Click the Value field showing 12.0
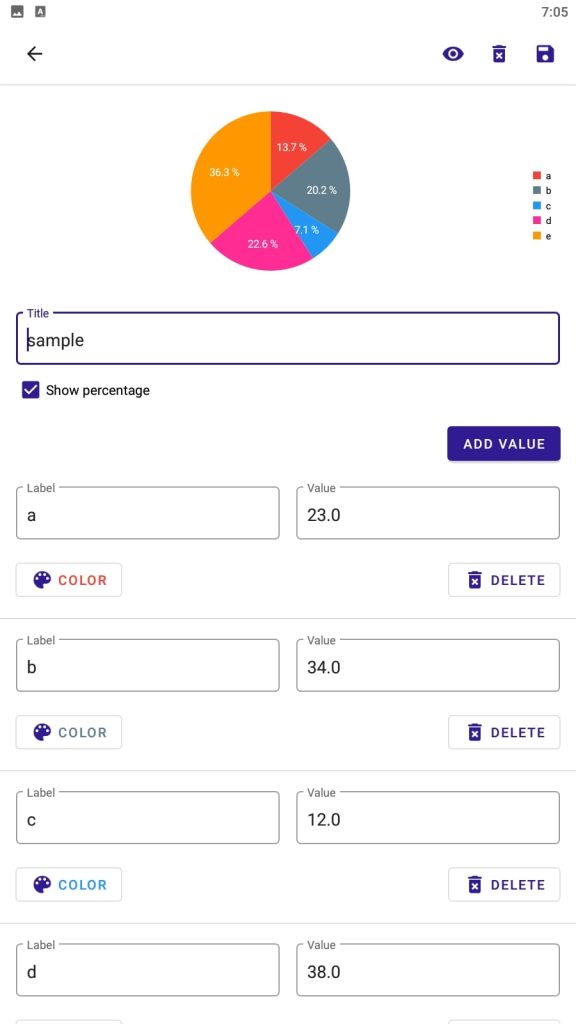The height and width of the screenshot is (1024, 576). tap(428, 818)
